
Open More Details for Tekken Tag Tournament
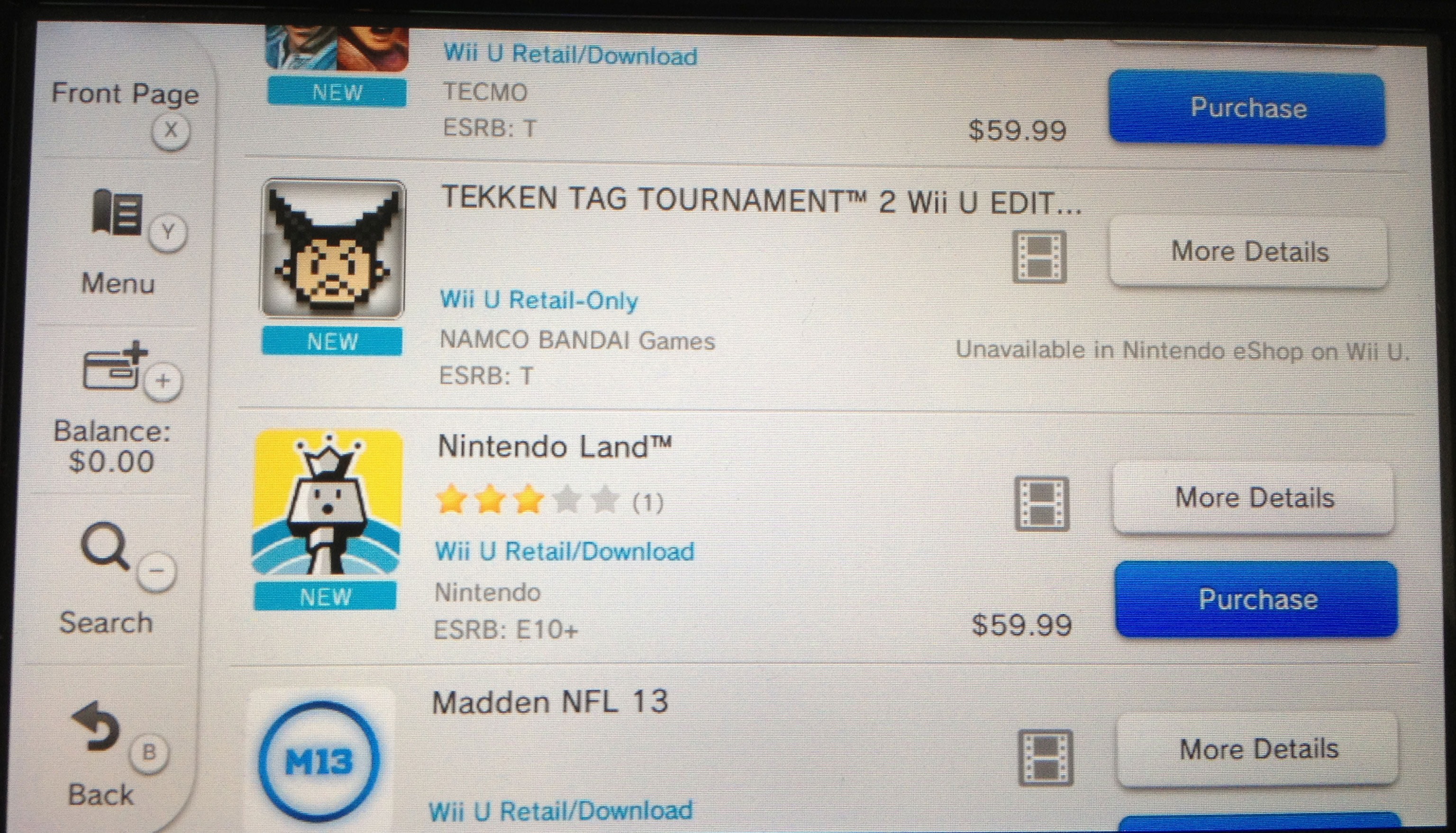click(1249, 252)
